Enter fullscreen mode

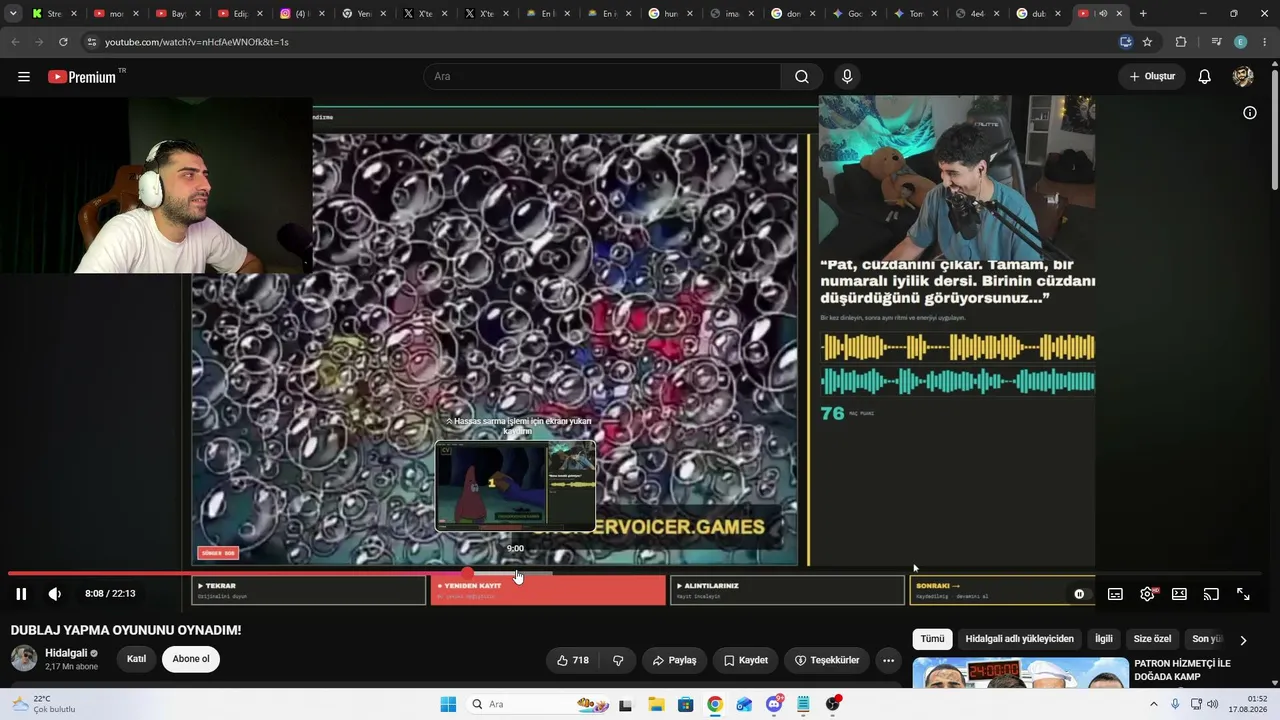pos(1243,594)
